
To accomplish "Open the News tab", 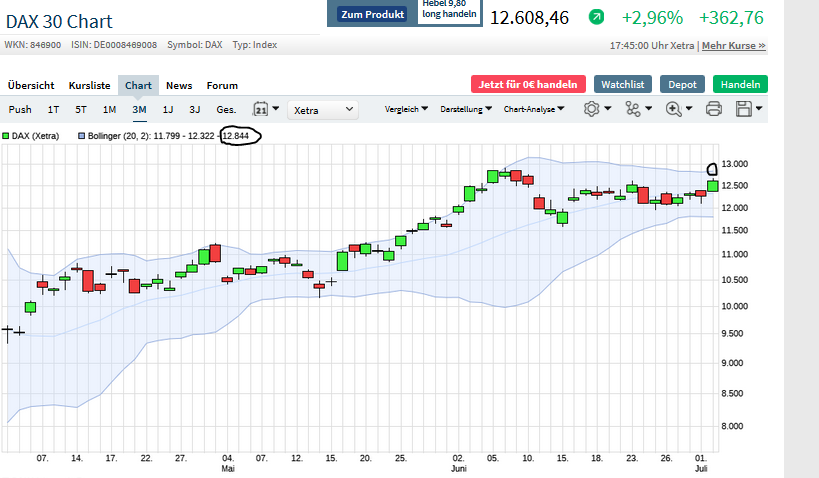I will coord(179,85).
